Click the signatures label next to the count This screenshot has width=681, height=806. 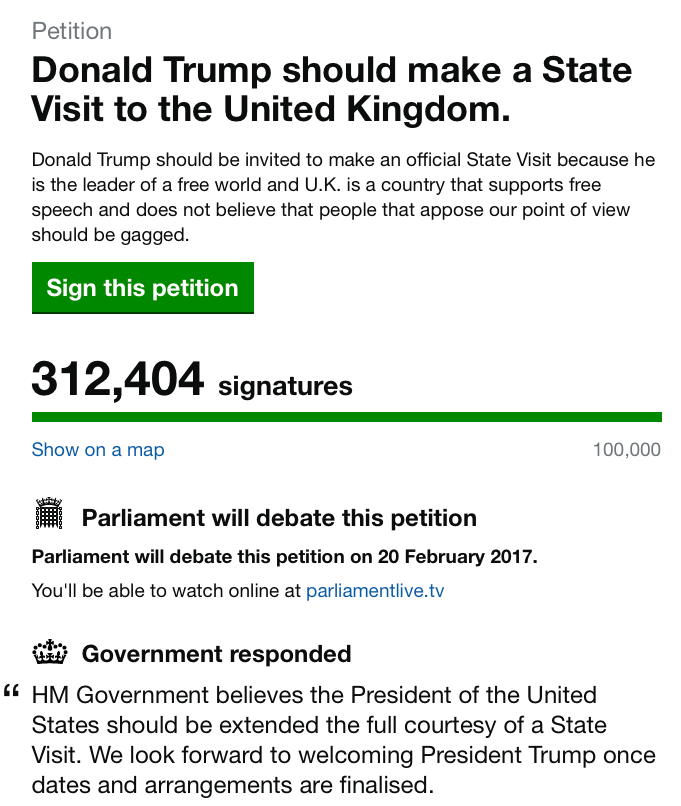(288, 383)
